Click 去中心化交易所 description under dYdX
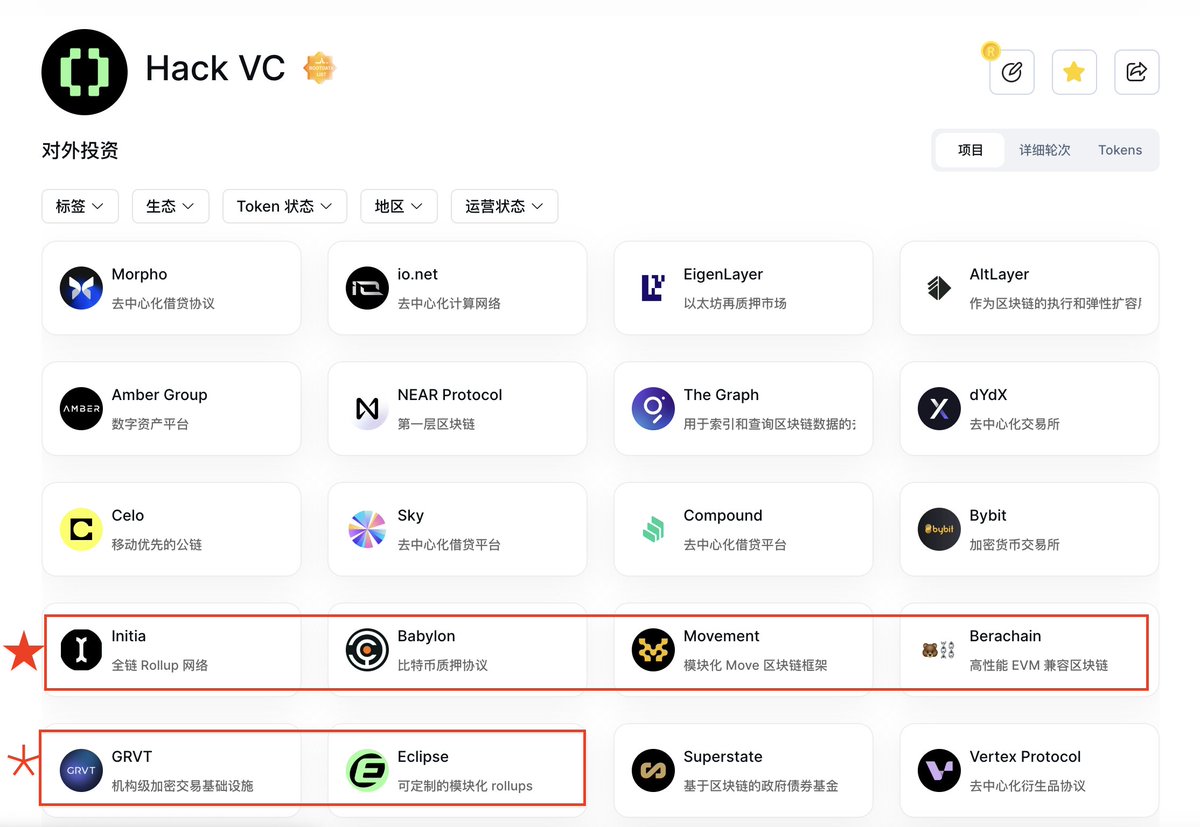Screen dimensions: 1200x827 pyautogui.click(x=1015, y=424)
